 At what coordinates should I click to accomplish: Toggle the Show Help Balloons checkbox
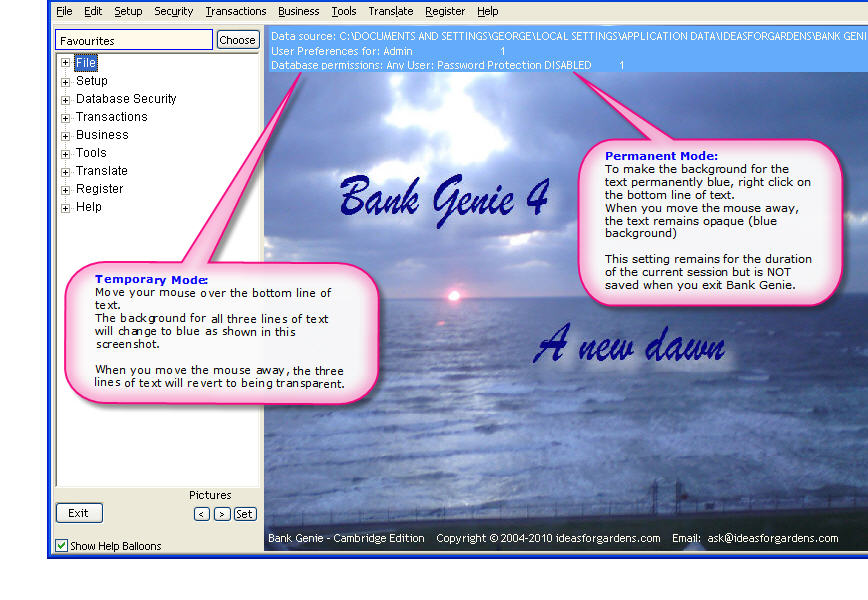click(61, 546)
